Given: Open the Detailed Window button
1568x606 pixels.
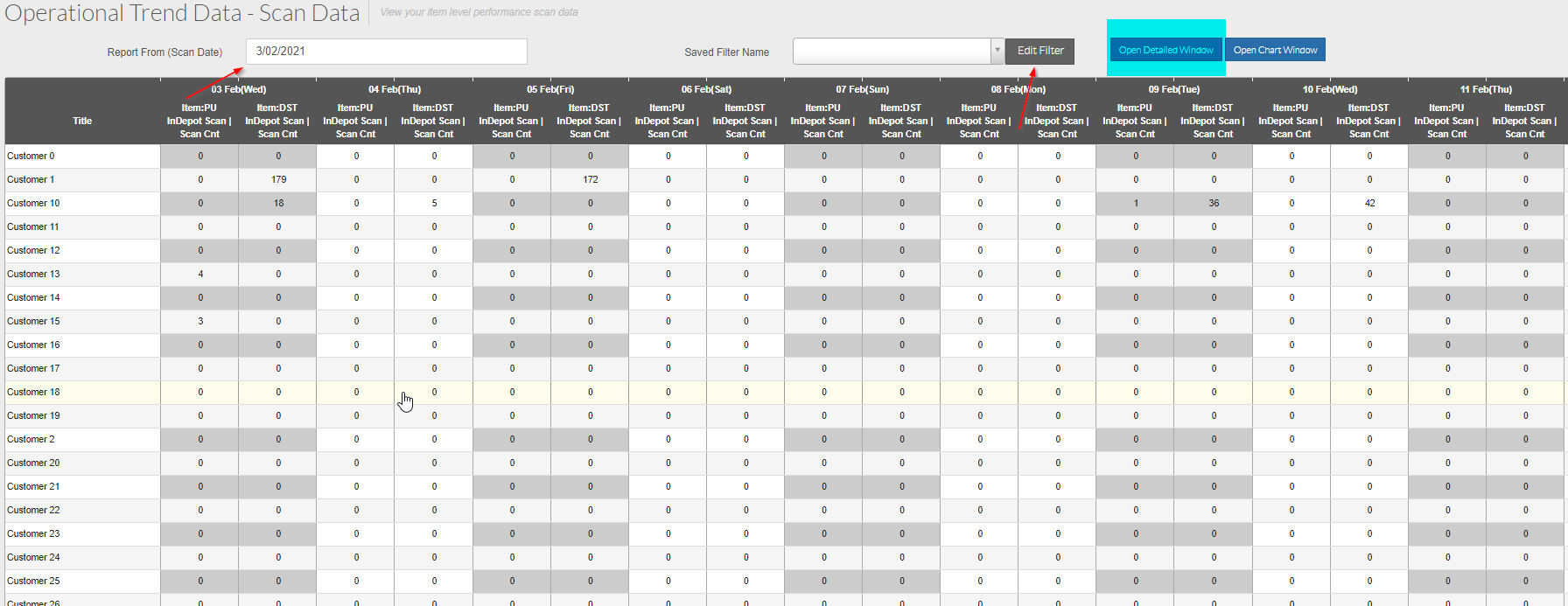Looking at the screenshot, I should [x=1165, y=50].
